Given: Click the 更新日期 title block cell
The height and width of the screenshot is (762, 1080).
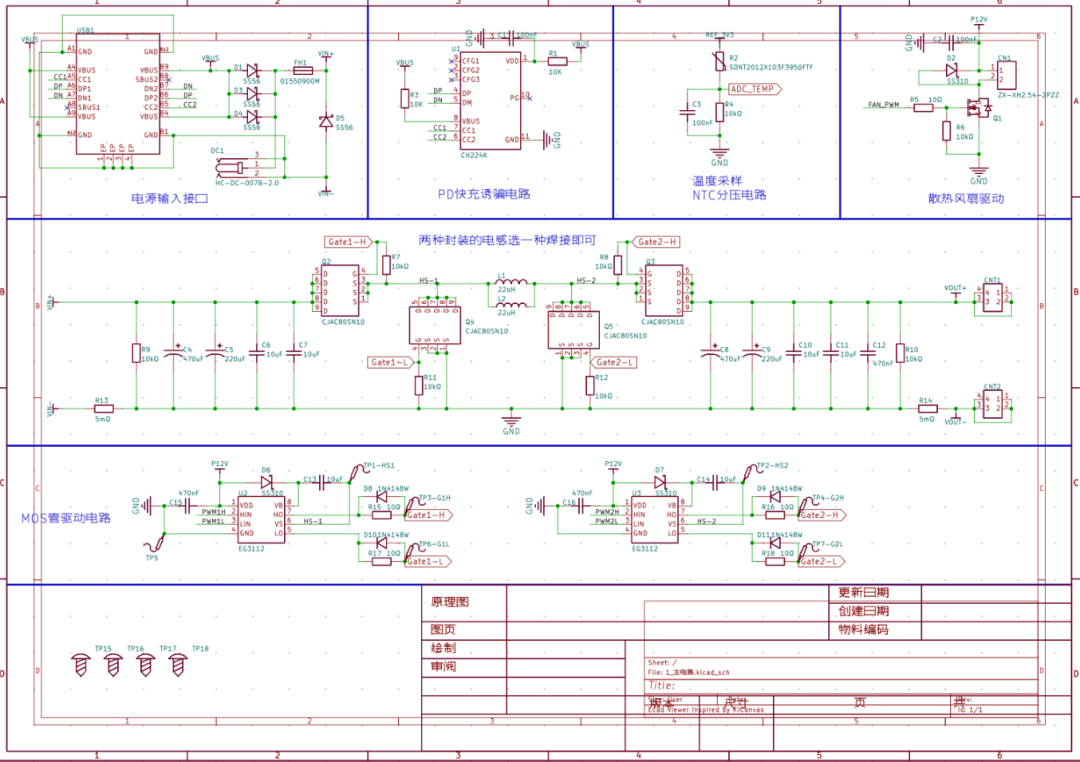Looking at the screenshot, I should (x=863, y=593).
